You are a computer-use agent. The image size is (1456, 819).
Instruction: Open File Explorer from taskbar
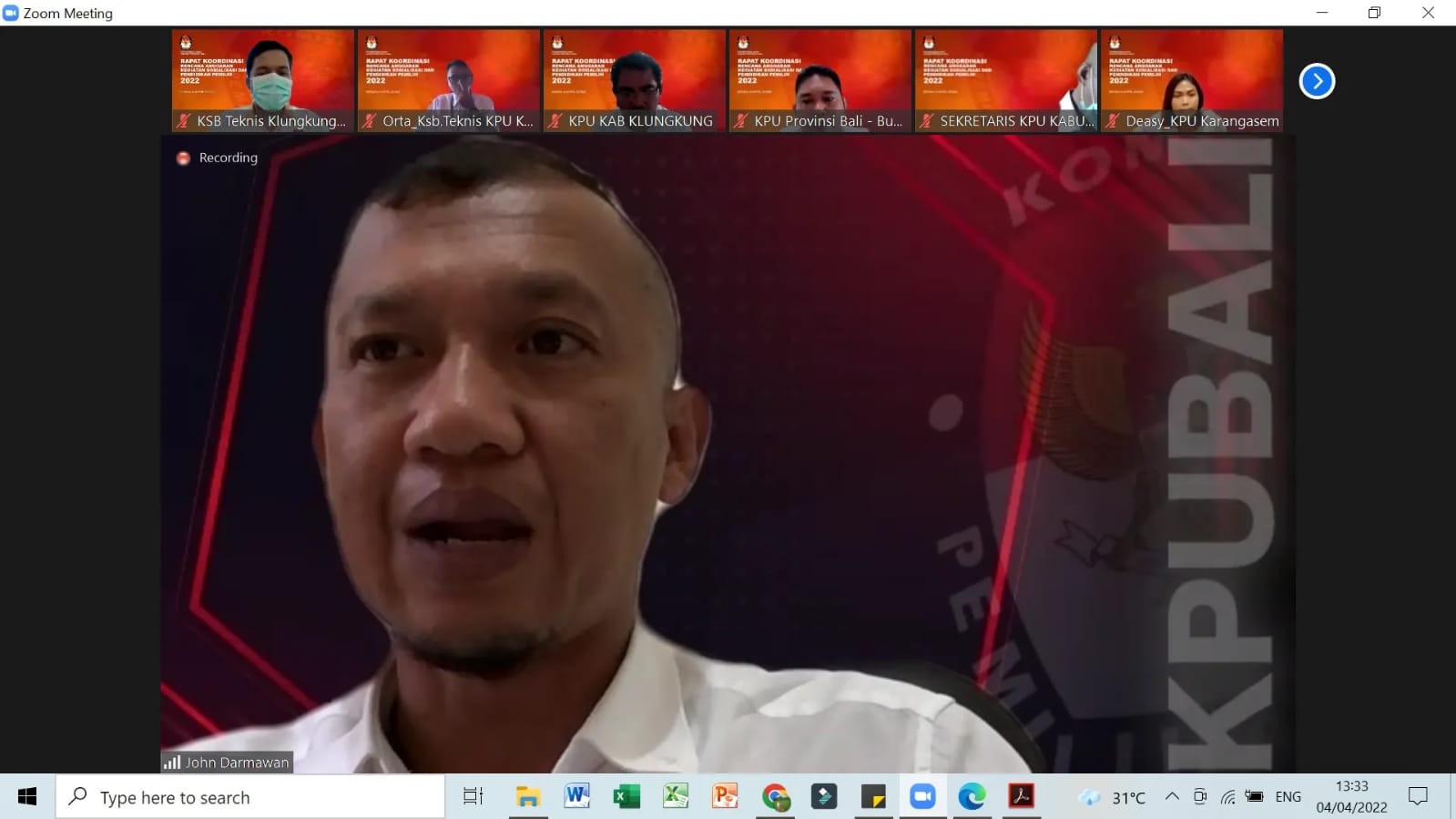point(527,797)
